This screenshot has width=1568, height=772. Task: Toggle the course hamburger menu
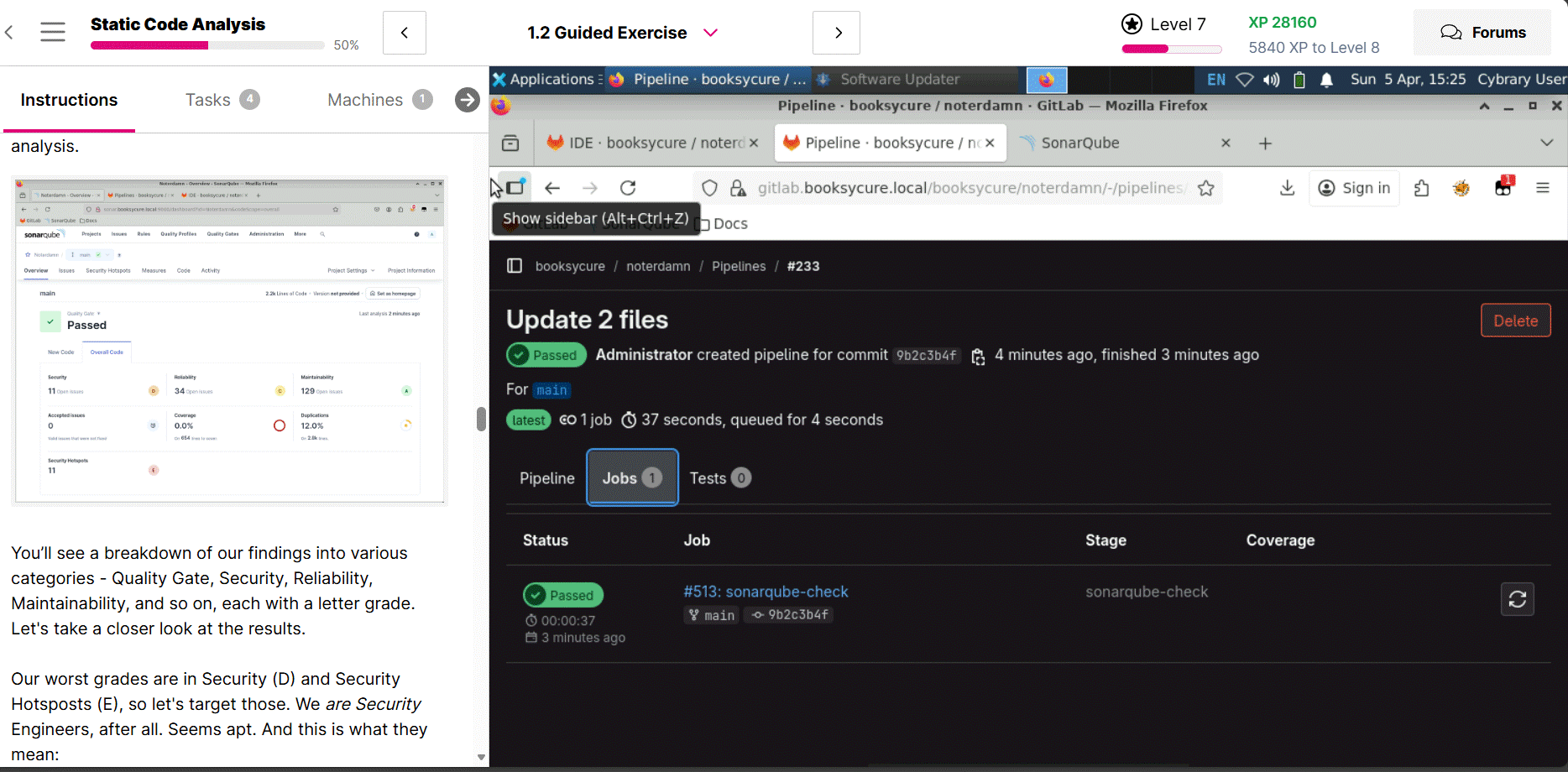point(53,33)
